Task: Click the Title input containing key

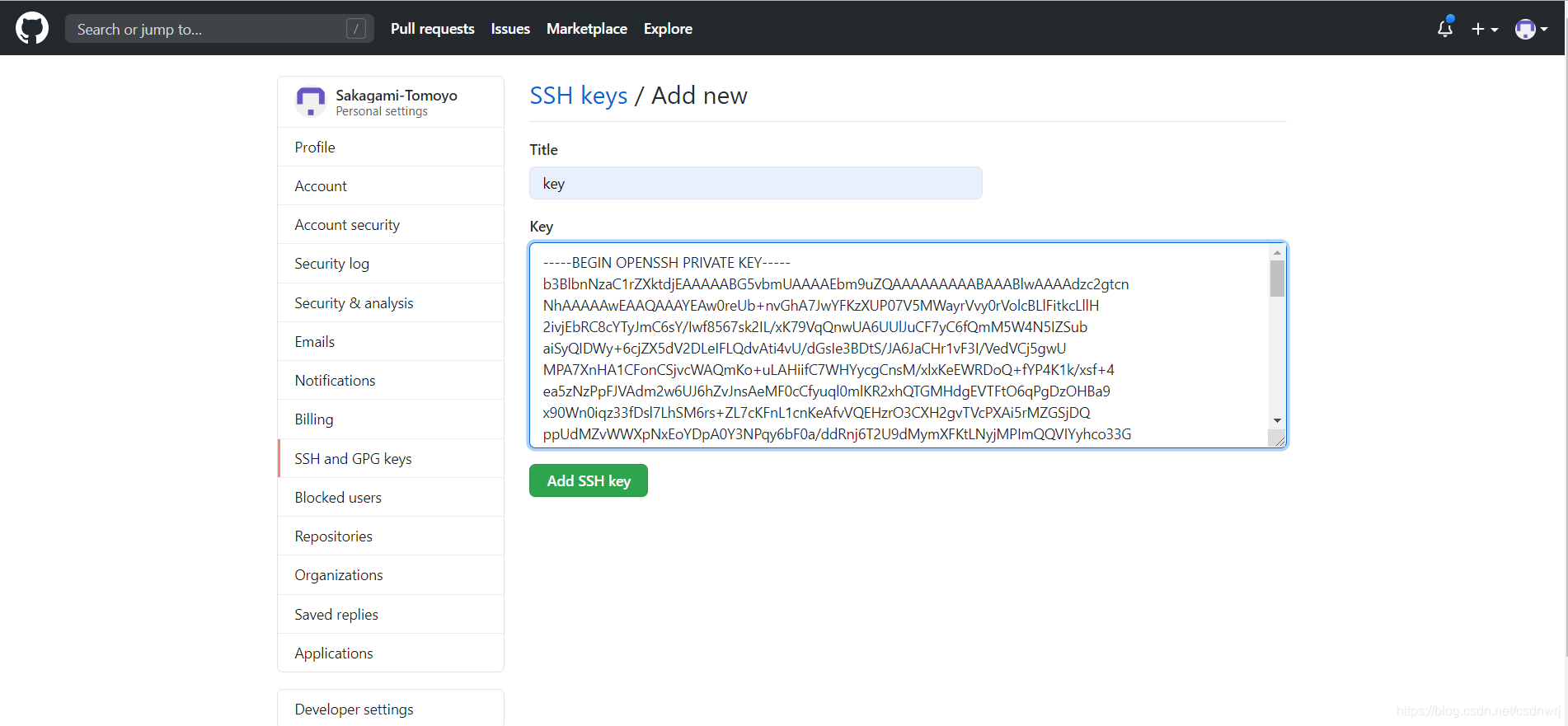Action: click(756, 183)
